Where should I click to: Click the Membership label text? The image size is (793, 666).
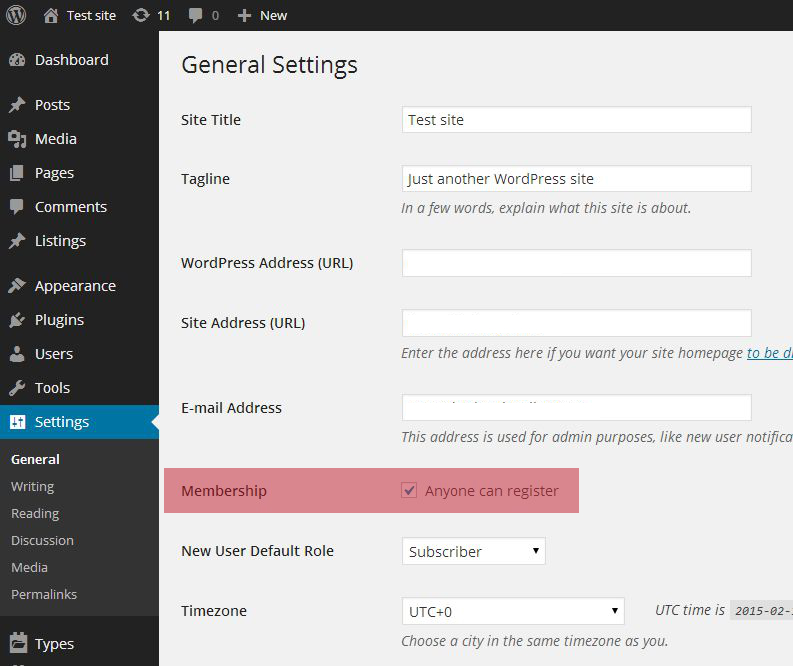tap(224, 491)
